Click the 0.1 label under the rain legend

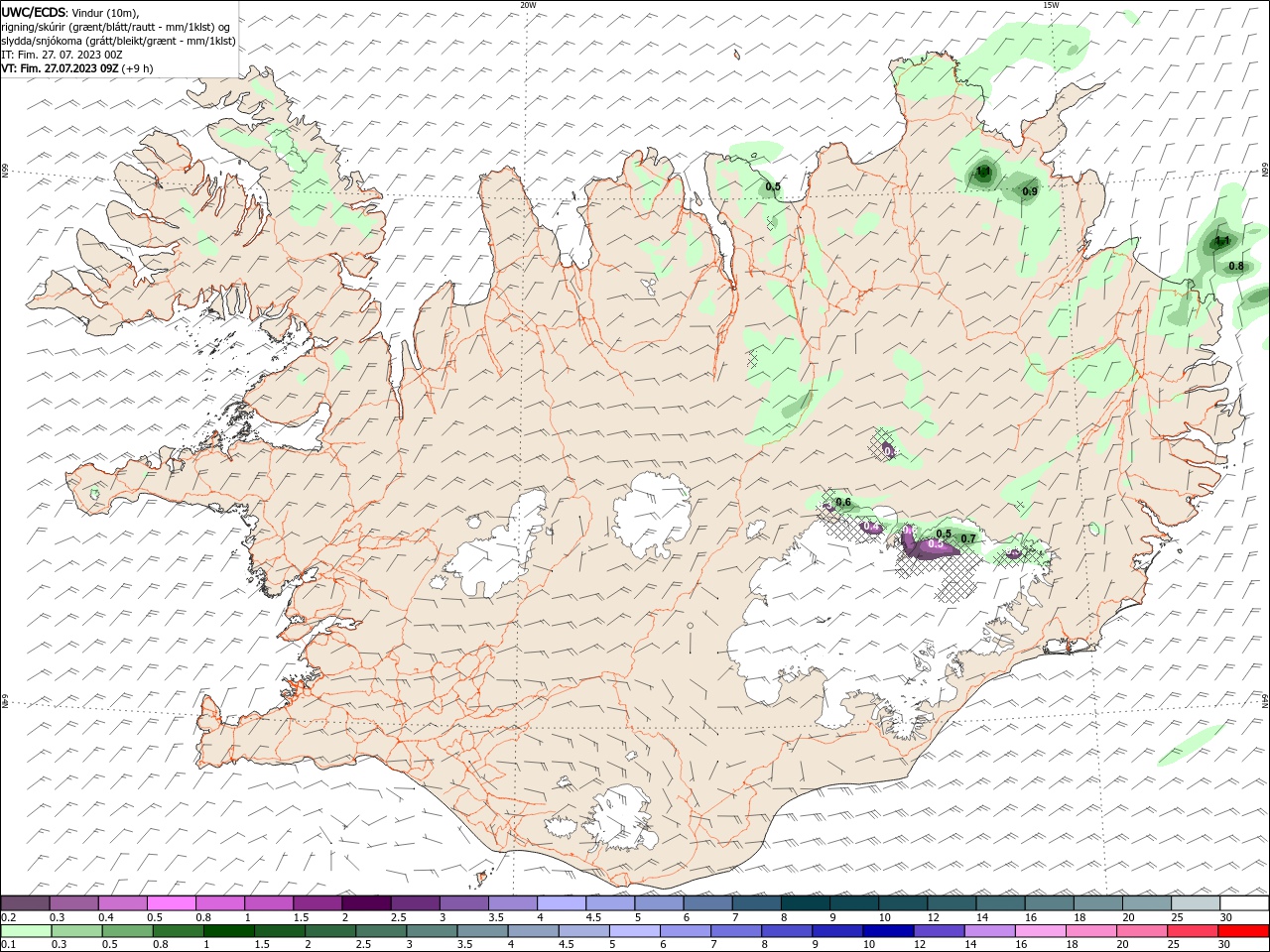pyautogui.click(x=7, y=944)
